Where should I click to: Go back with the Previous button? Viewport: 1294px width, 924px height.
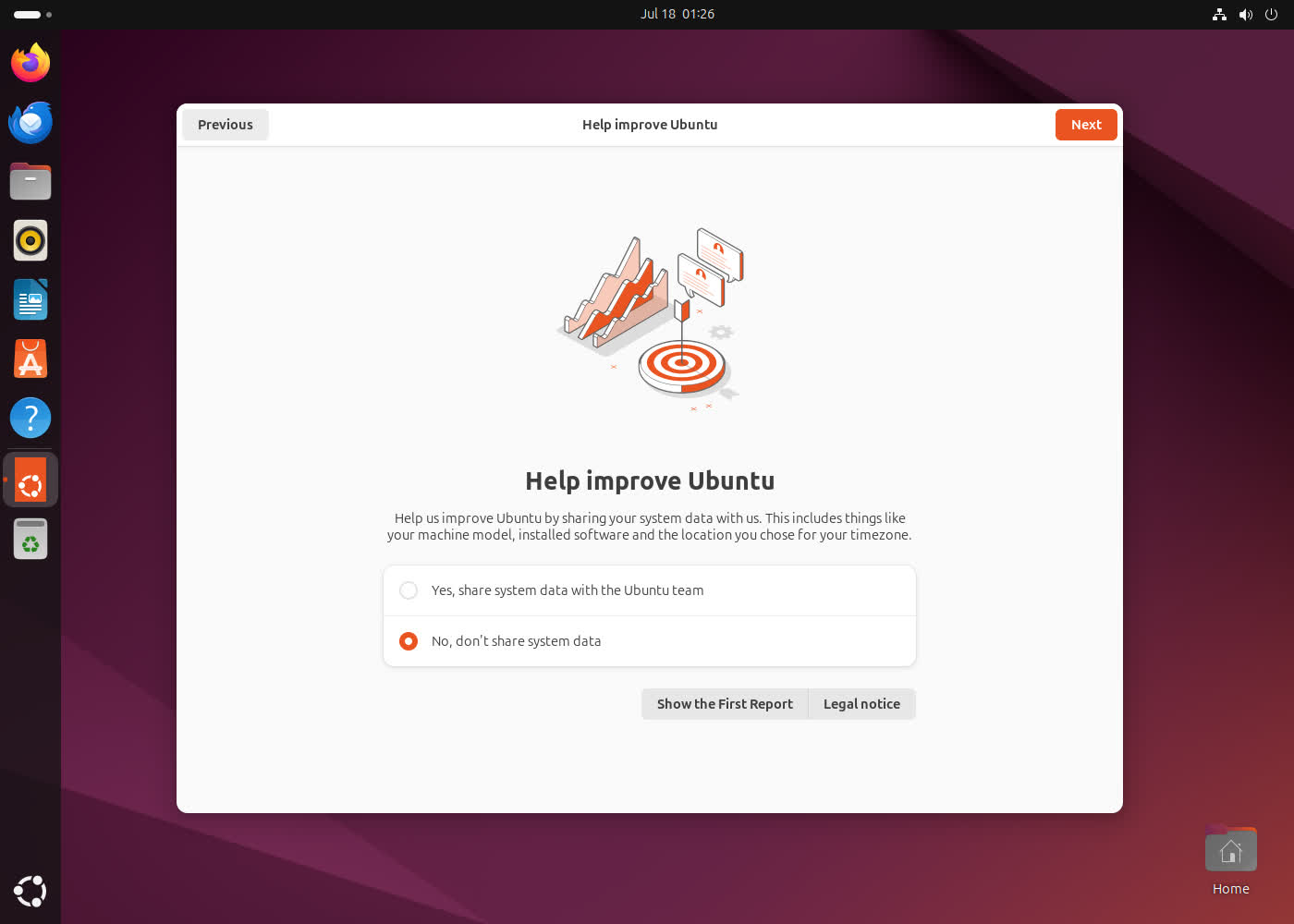click(225, 125)
